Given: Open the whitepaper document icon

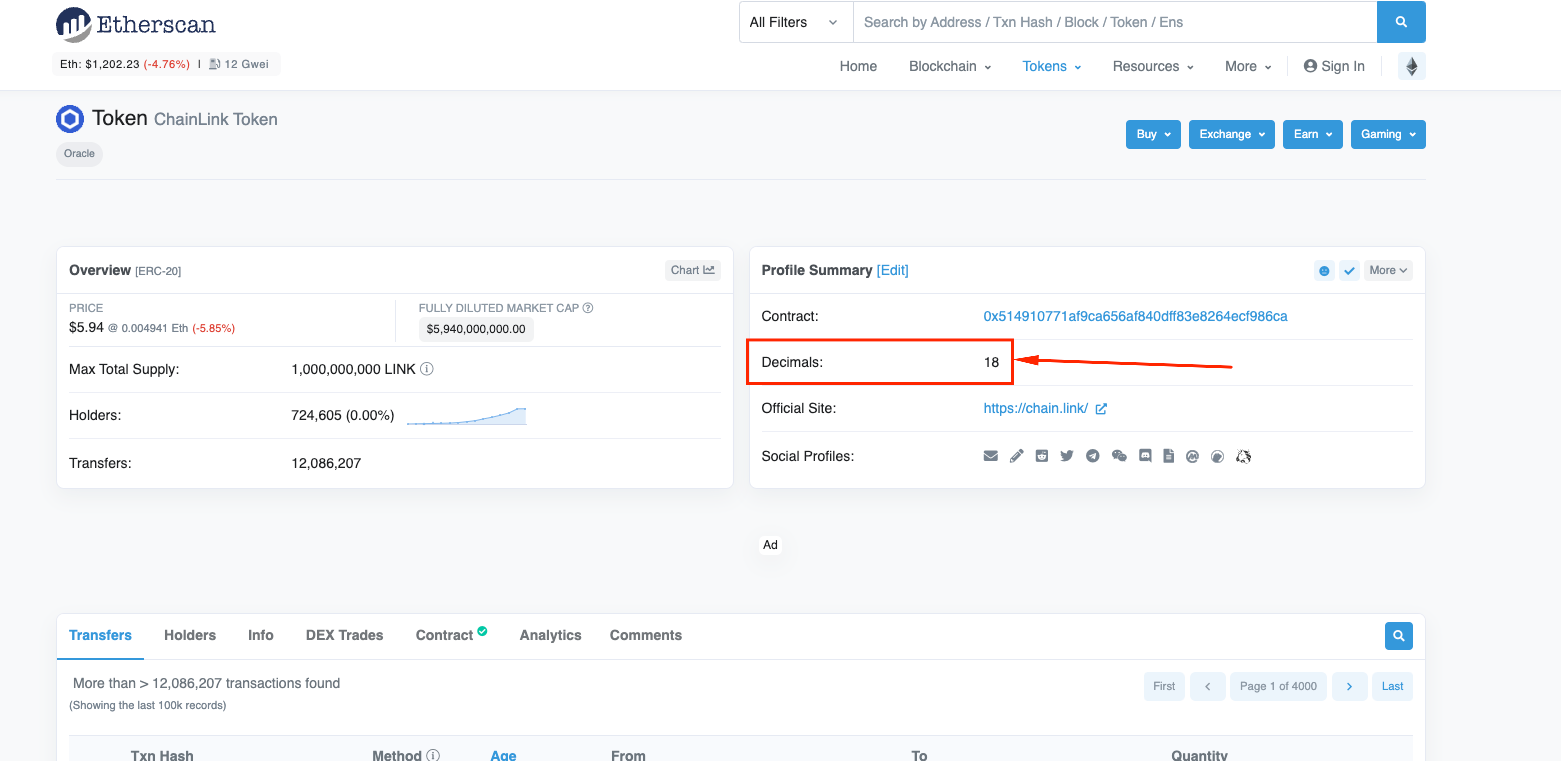Looking at the screenshot, I should click(1168, 456).
